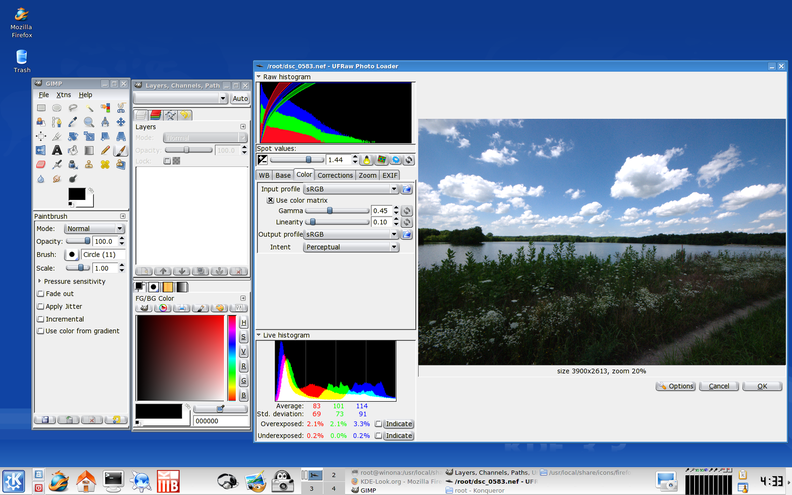792x495 pixels.
Task: Open the Mozilla Firefox desktop icon
Action: pos(21,15)
